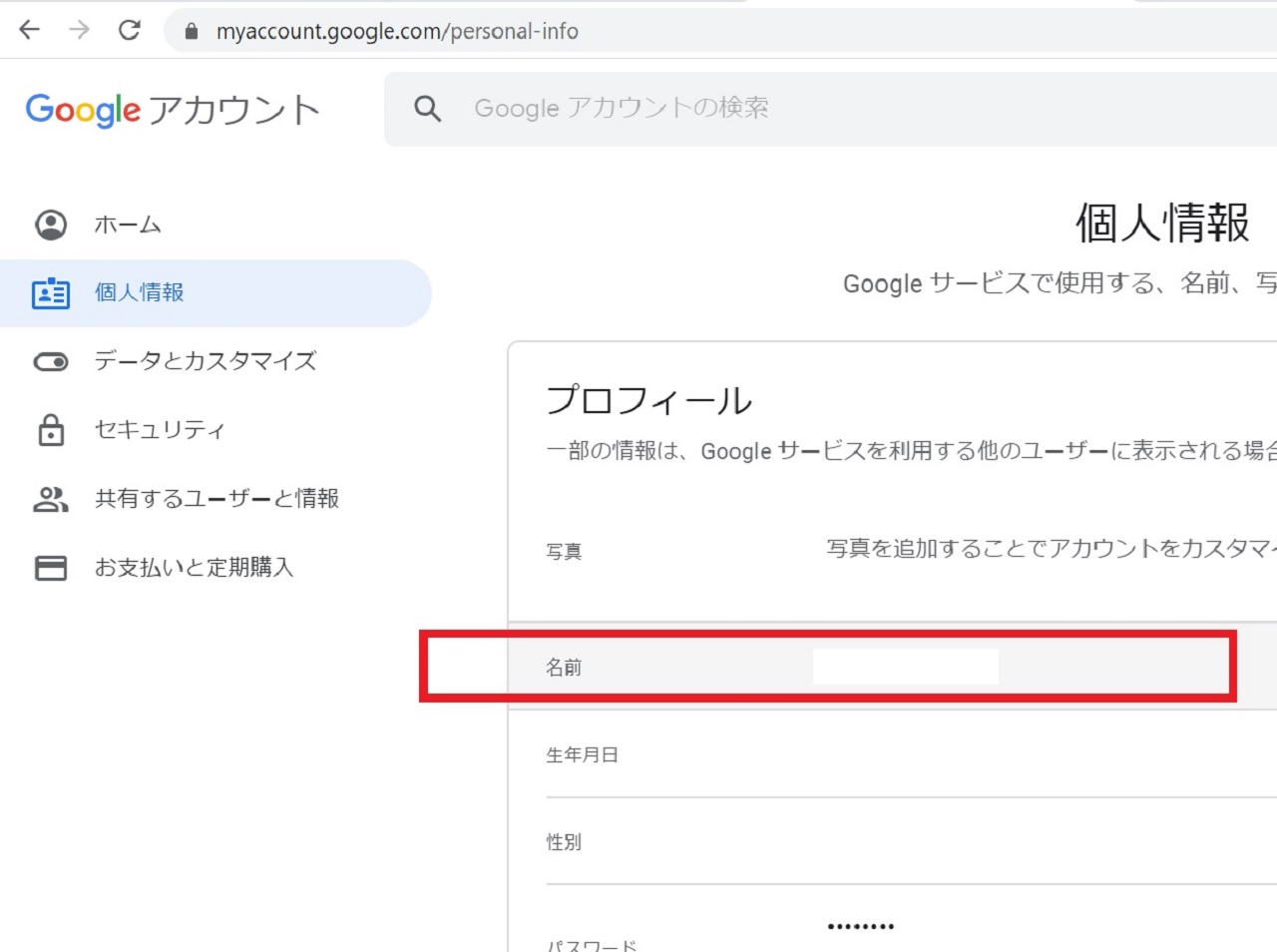Click the 共有するユーザーと情報 people icon

(51, 499)
